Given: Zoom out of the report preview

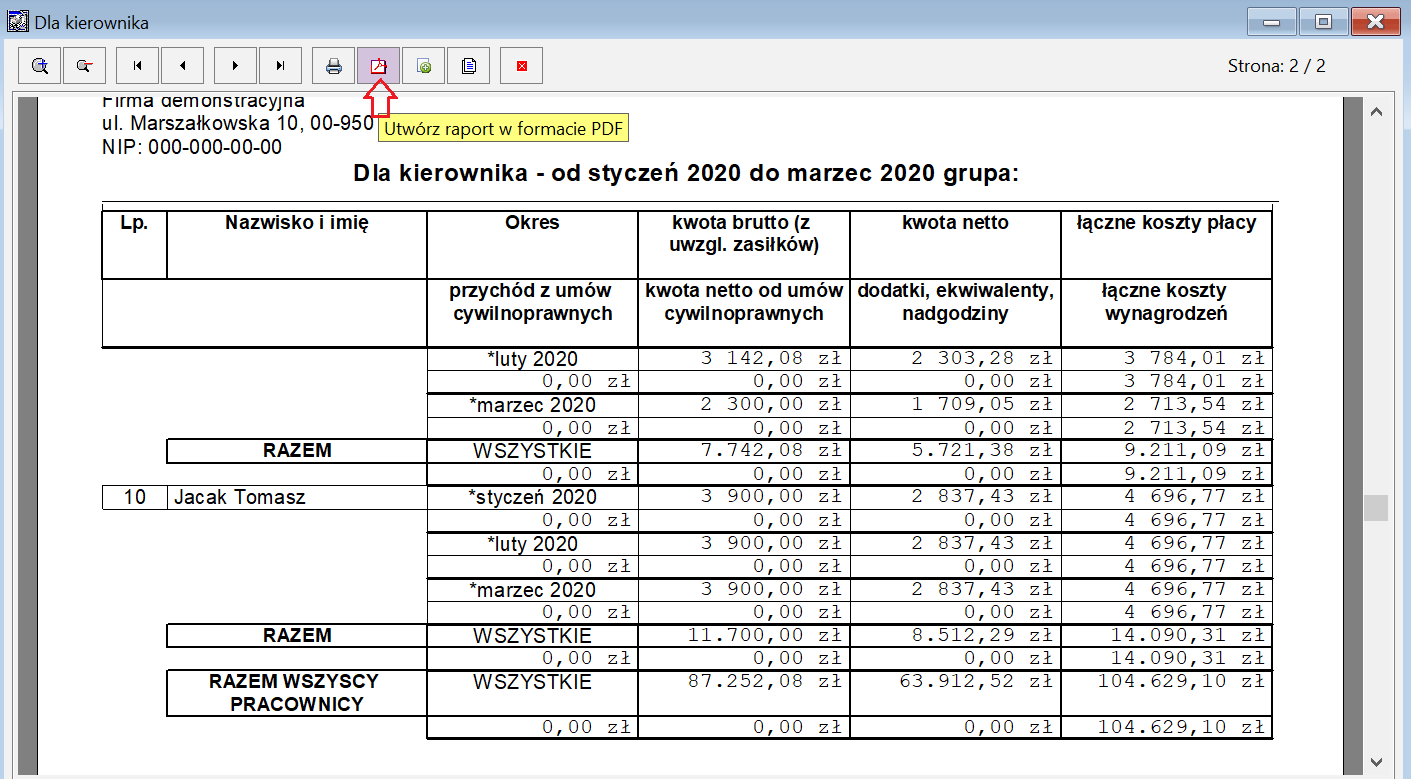Looking at the screenshot, I should click(x=84, y=66).
